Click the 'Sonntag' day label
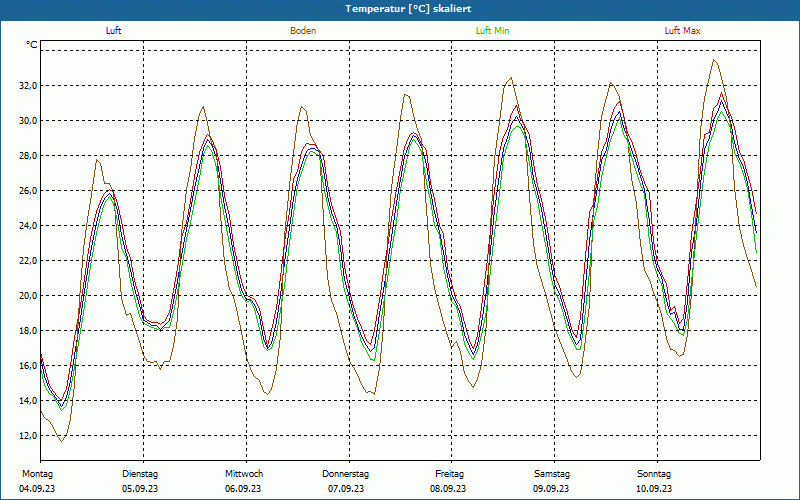The height and width of the screenshot is (500, 800). (654, 474)
